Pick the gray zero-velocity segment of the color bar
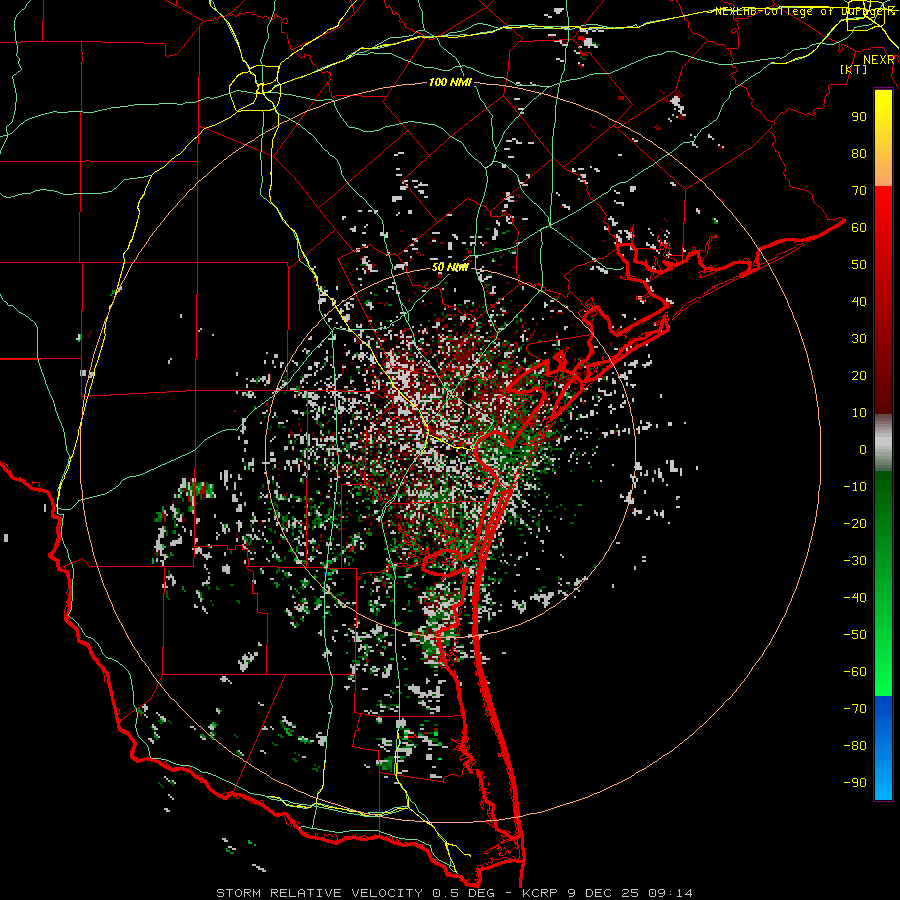 pyautogui.click(x=883, y=443)
